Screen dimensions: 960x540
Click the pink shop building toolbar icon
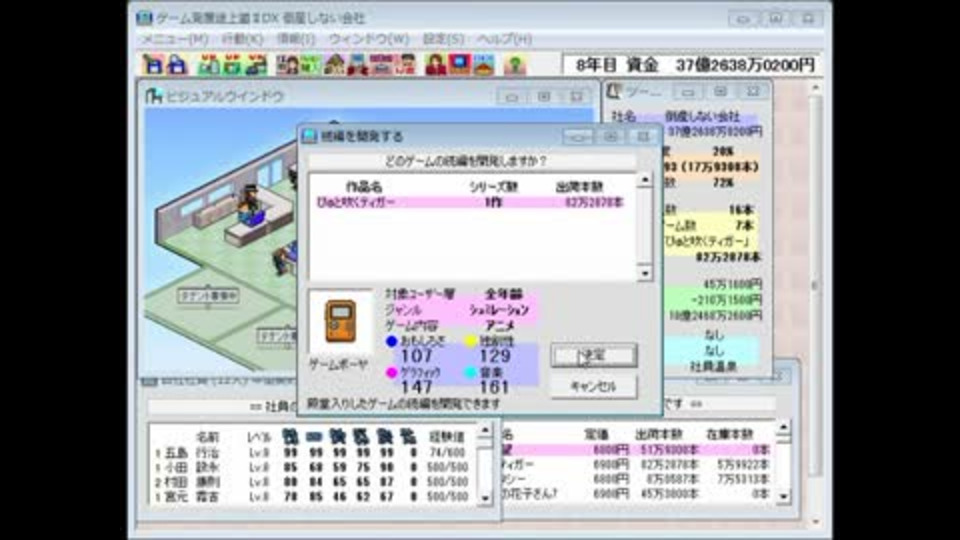pos(380,64)
